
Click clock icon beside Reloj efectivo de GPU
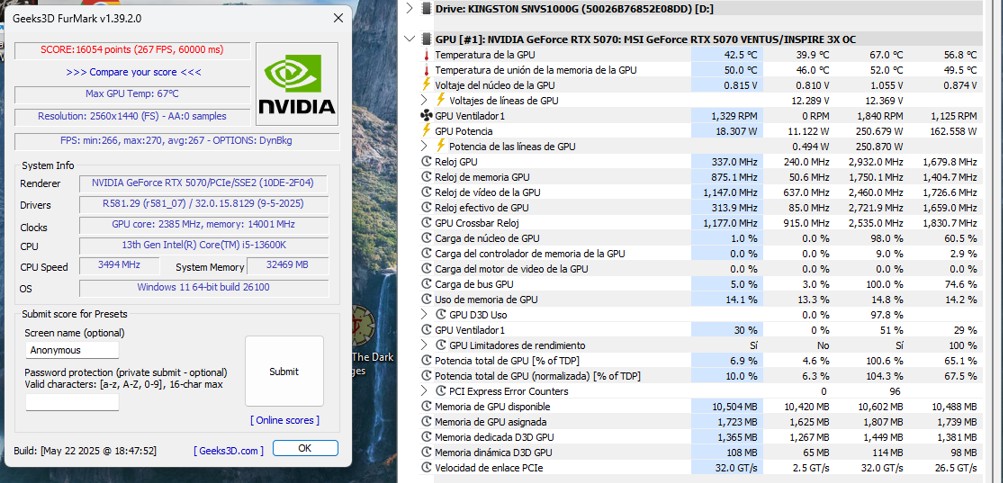[427, 208]
